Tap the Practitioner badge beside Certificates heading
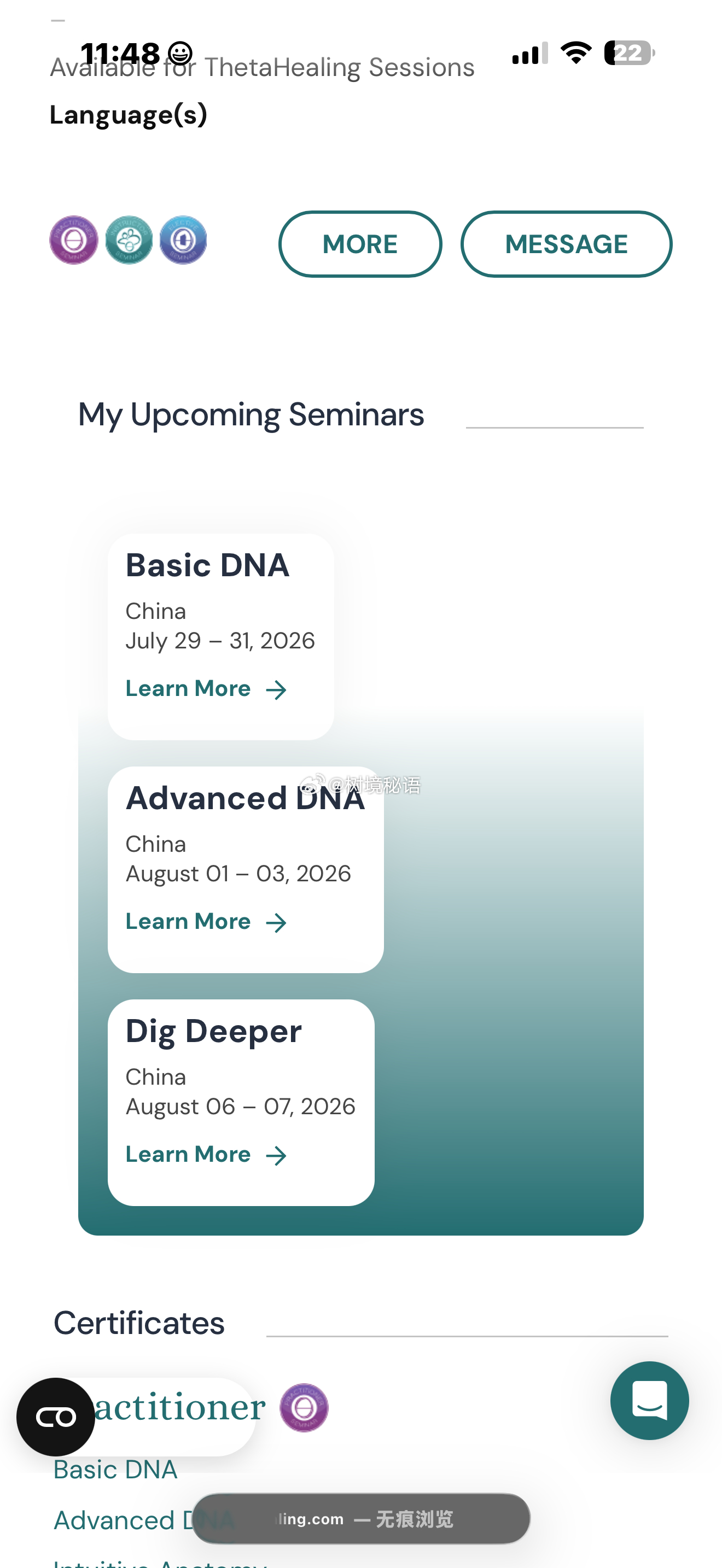Image resolution: width=722 pixels, height=1568 pixels. coord(304,1407)
